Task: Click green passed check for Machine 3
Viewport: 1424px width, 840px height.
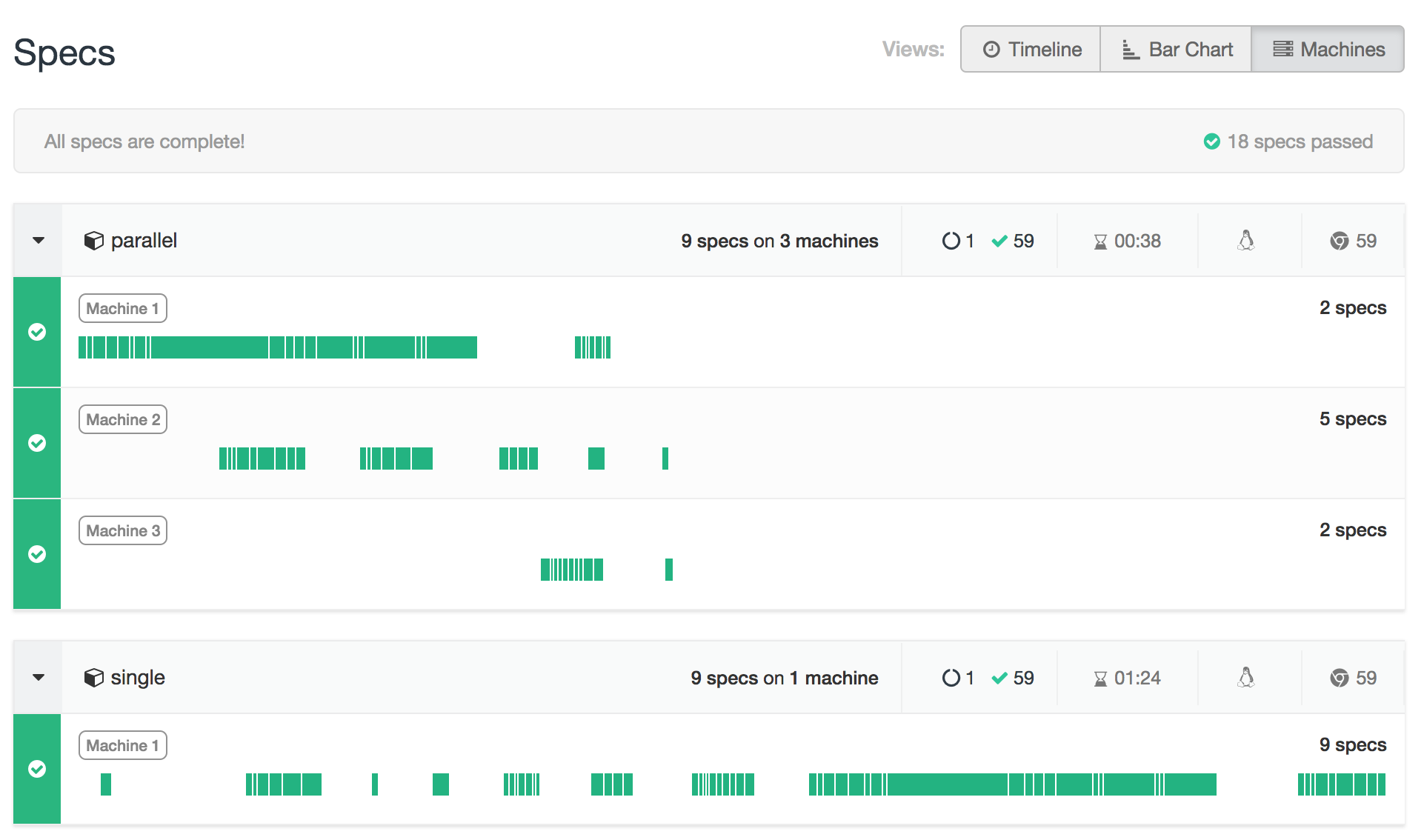Action: [37, 554]
